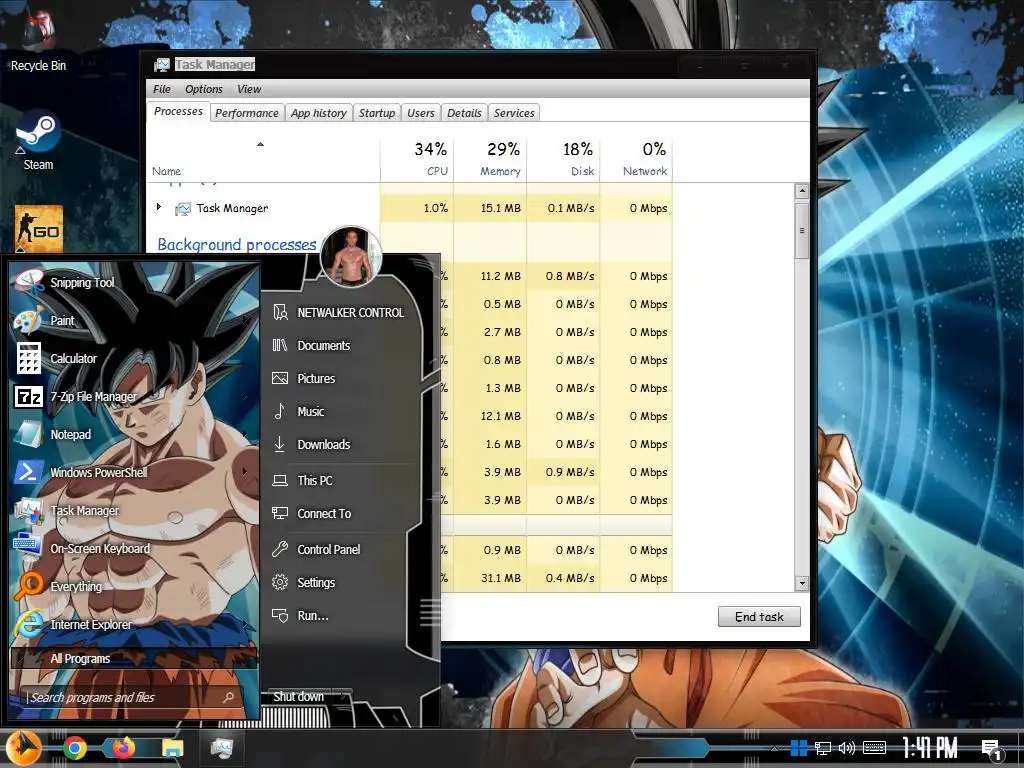Open Shut down options arrow
The height and width of the screenshot is (768, 1024).
pyautogui.click(x=343, y=697)
